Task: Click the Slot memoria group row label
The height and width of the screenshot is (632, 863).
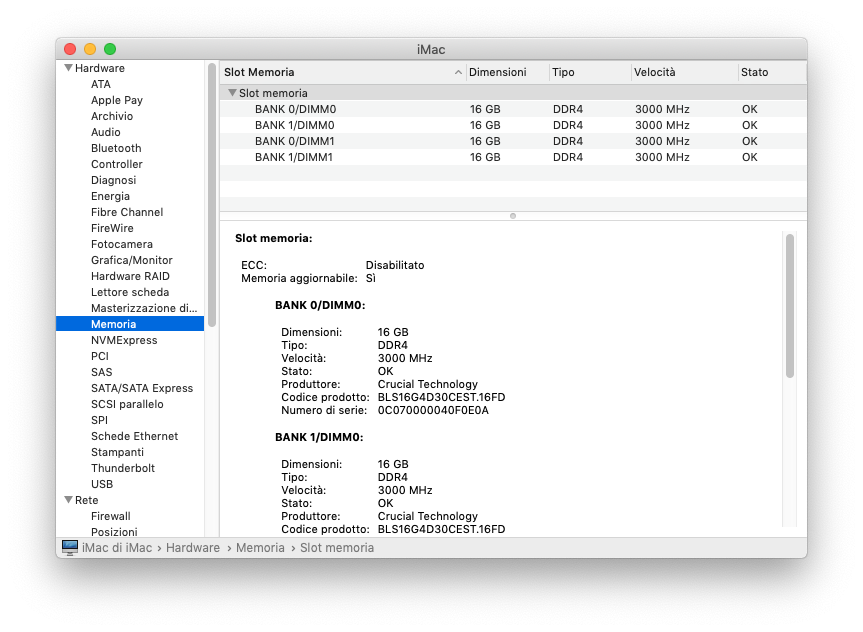Action: [273, 93]
